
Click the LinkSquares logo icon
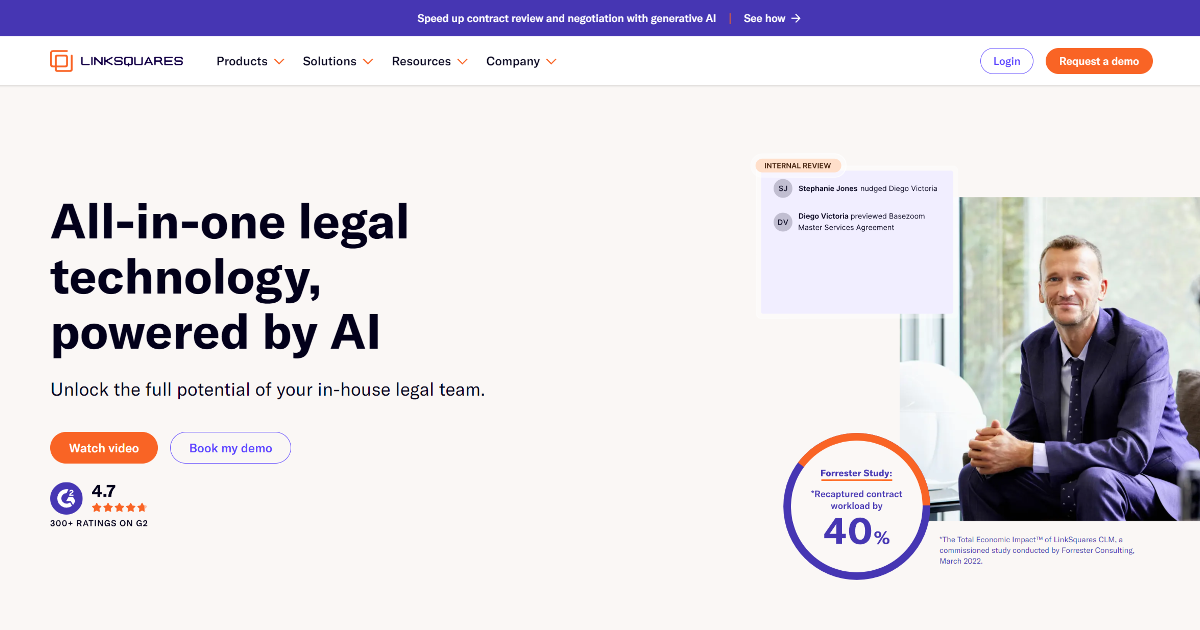[x=61, y=61]
